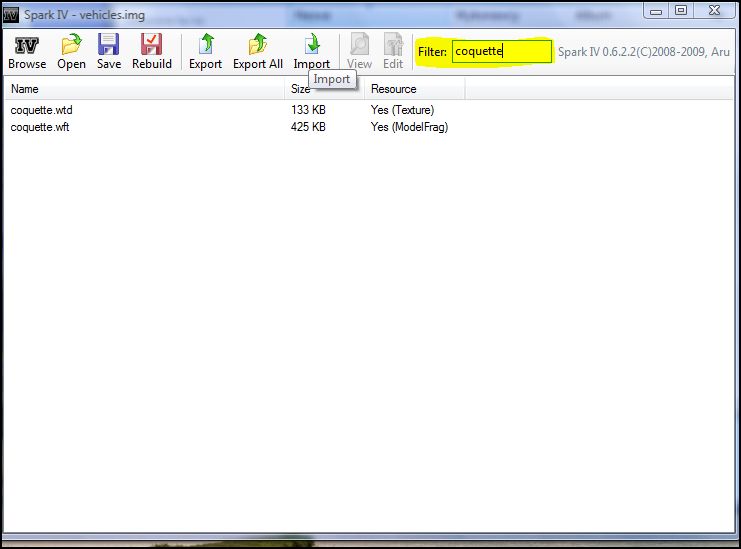This screenshot has width=741, height=549.
Task: Click the View magnifier icon
Action: coord(359,51)
